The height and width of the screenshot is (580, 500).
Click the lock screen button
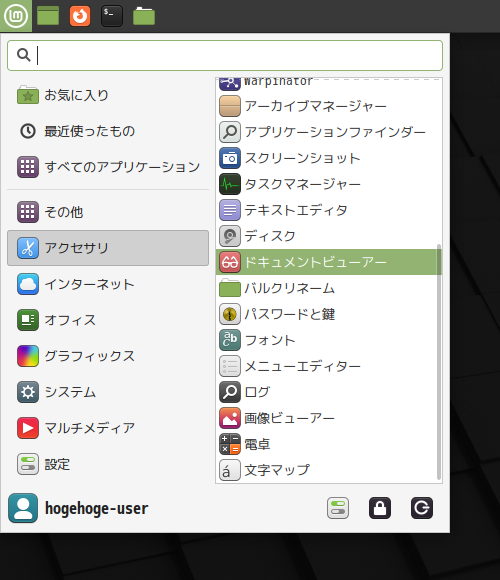(x=380, y=508)
